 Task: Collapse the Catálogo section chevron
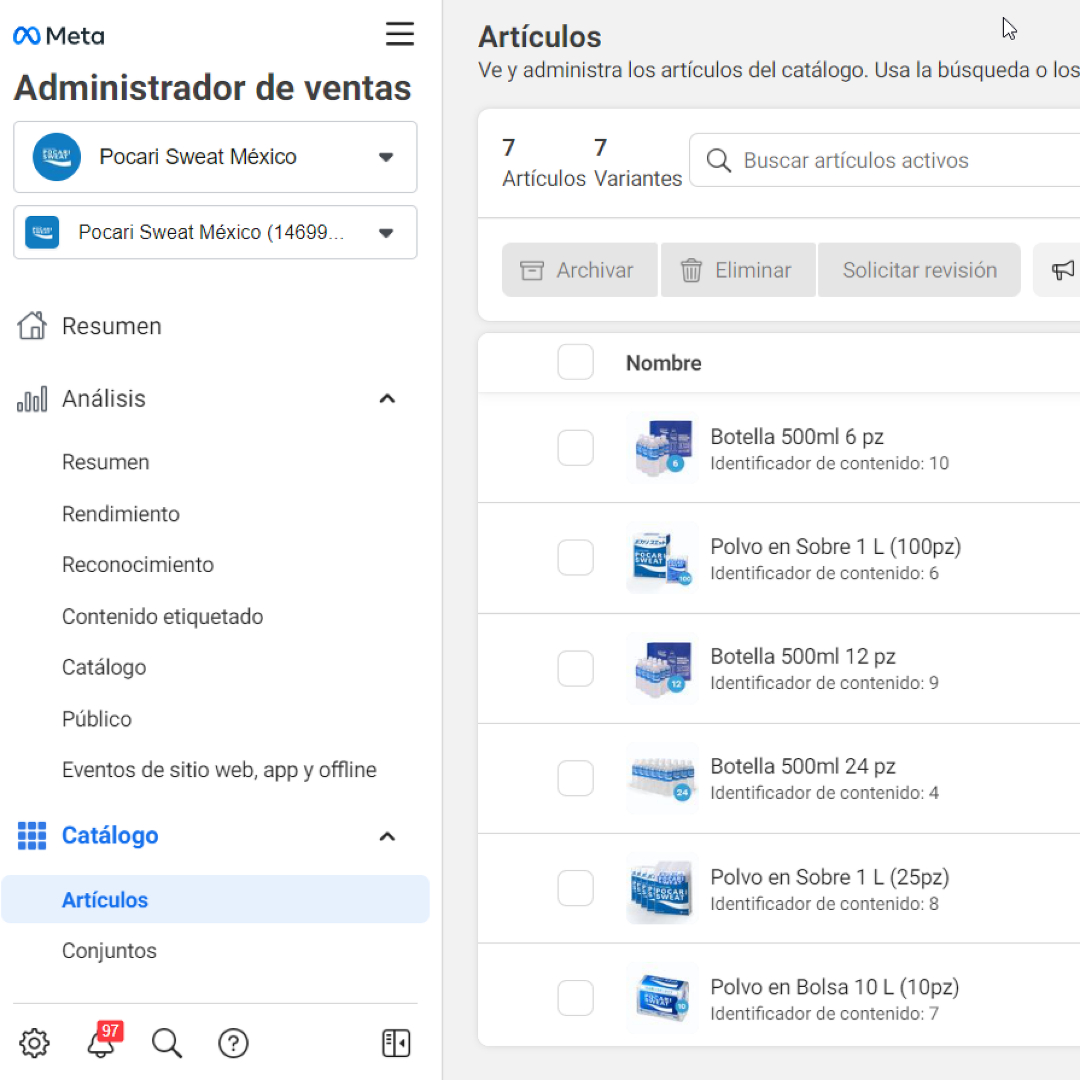[x=387, y=836]
